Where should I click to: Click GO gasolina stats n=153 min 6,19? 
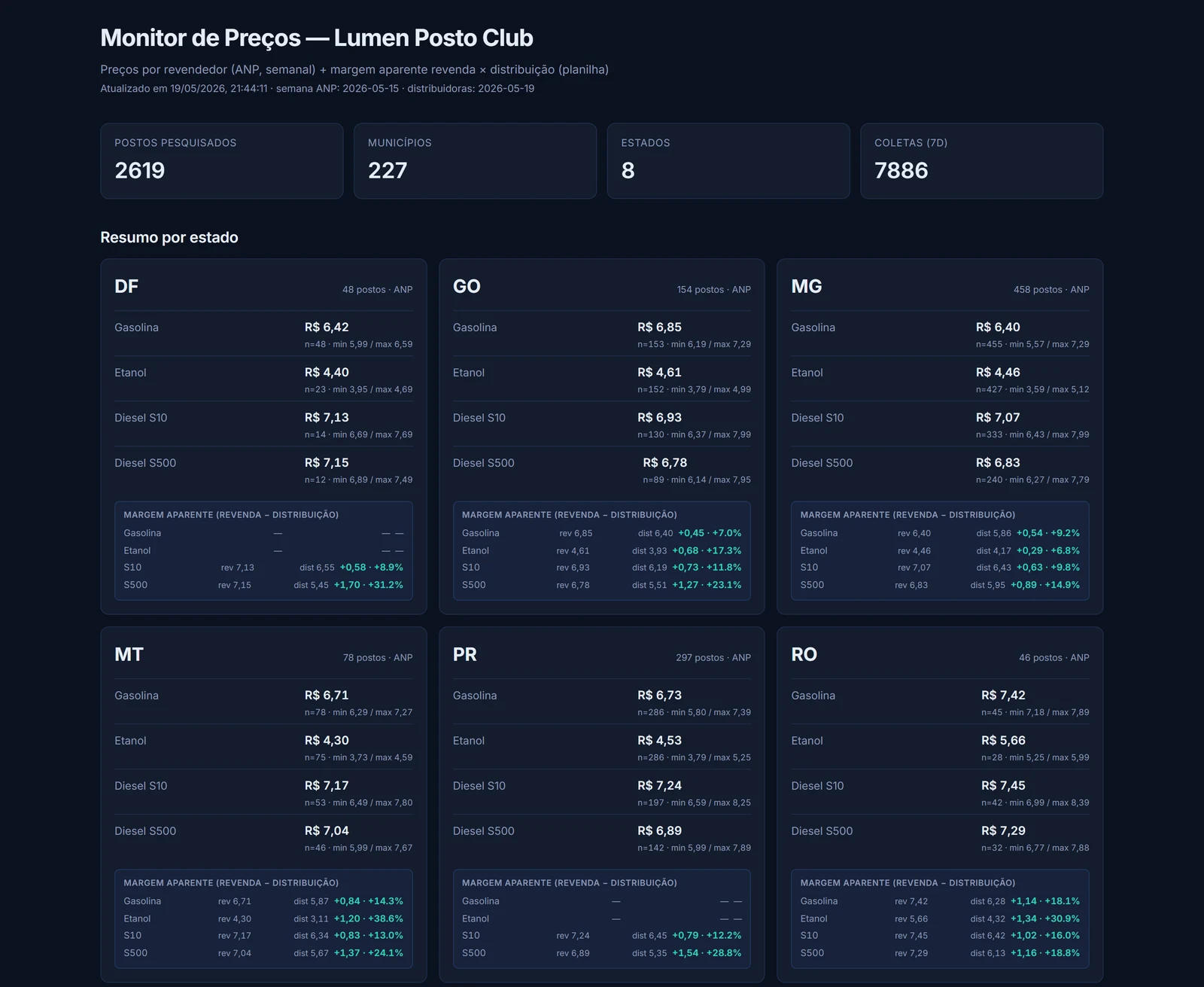(x=694, y=344)
